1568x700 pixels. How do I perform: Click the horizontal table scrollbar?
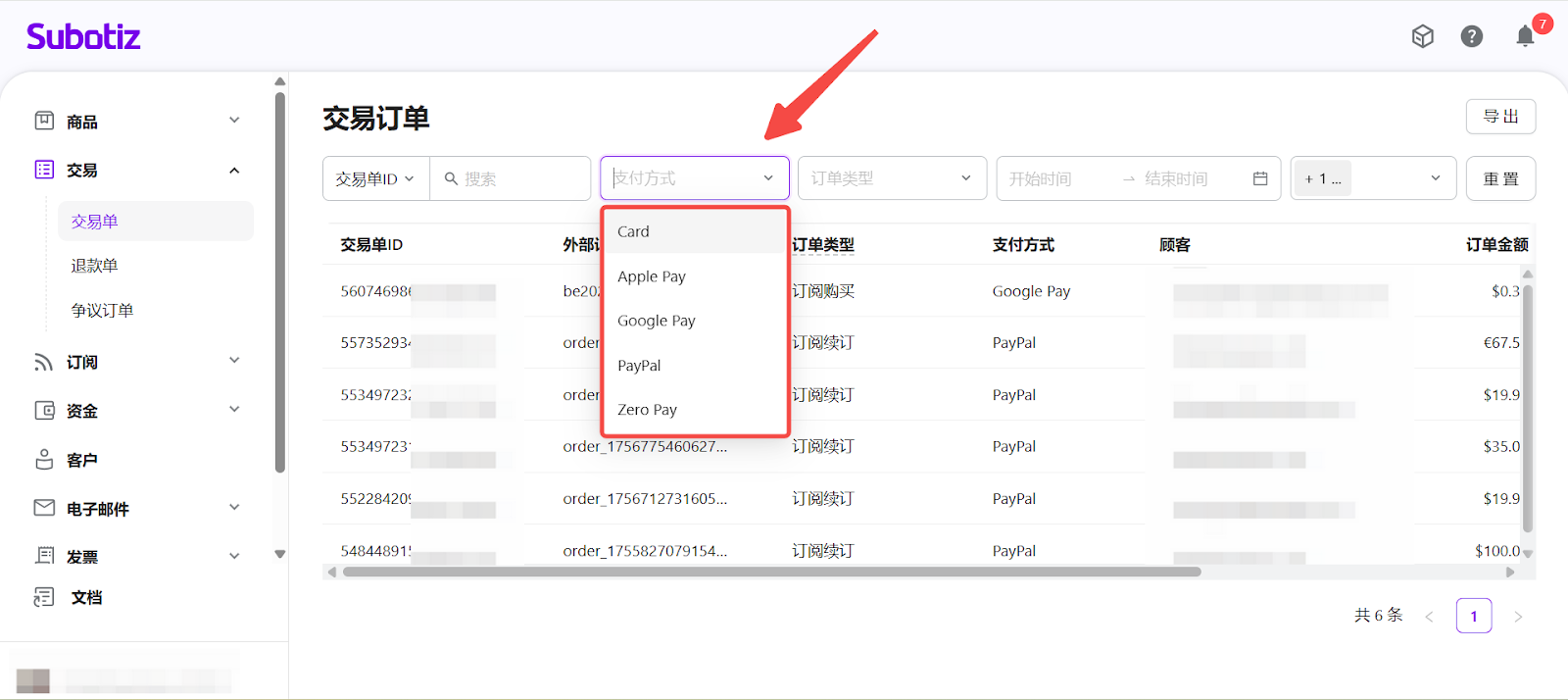pos(770,572)
